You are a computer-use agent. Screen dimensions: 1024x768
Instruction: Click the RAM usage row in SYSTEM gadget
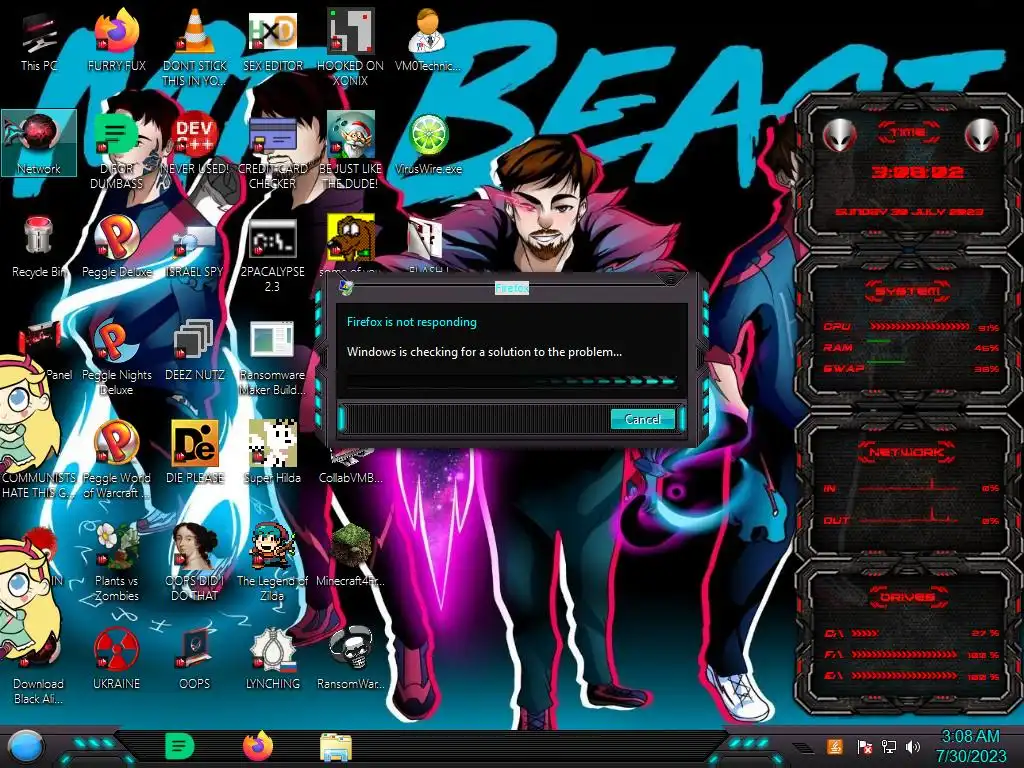911,347
